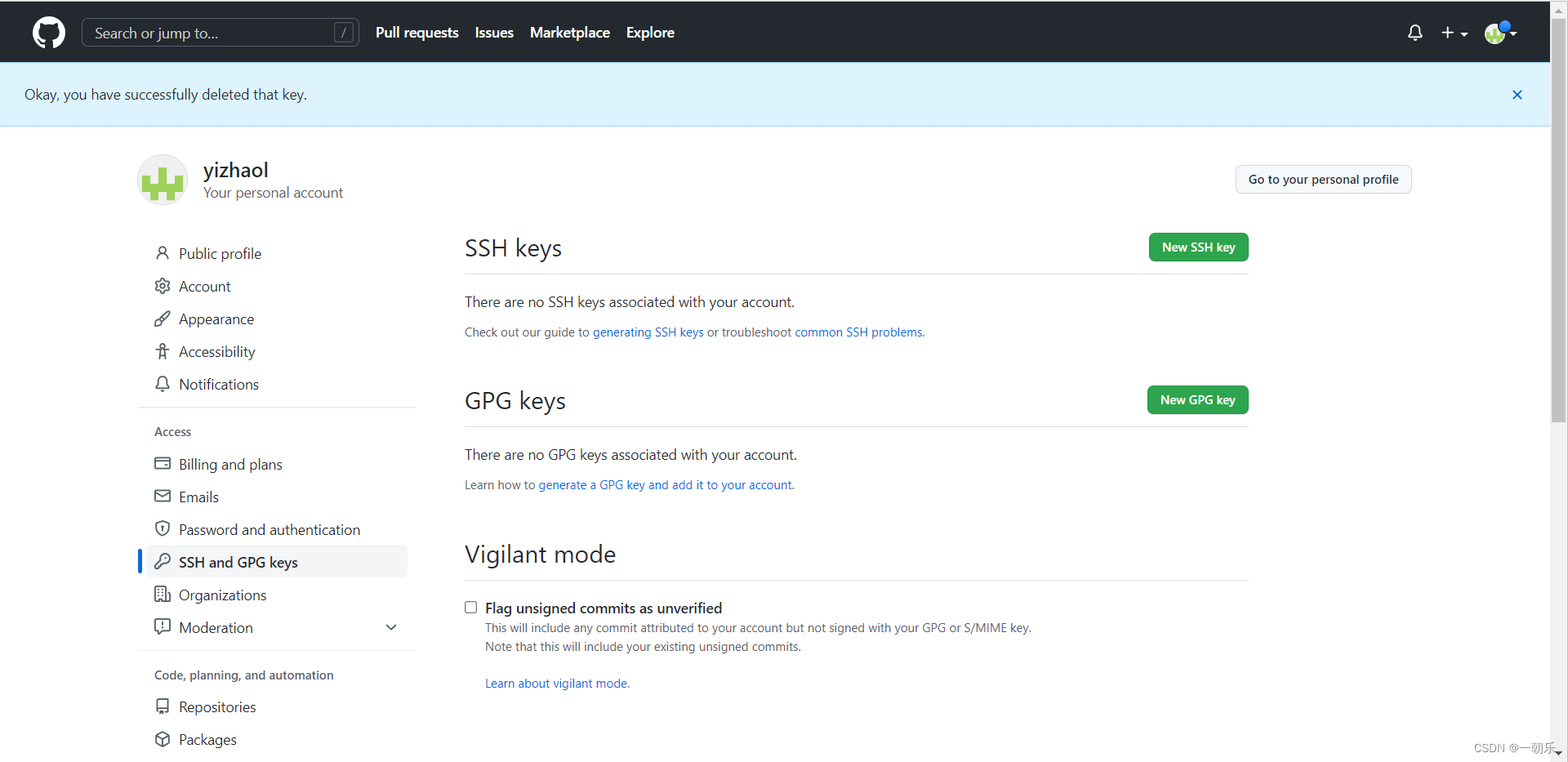Open the Learn about vigilant mode link

click(556, 683)
